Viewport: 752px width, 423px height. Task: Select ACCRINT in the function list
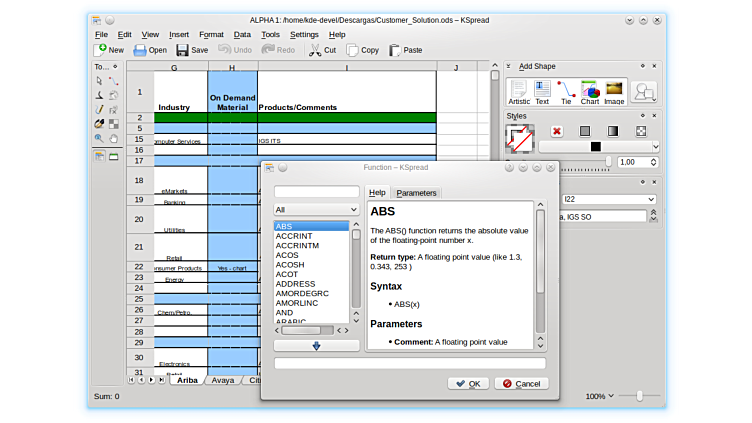[x=294, y=236]
